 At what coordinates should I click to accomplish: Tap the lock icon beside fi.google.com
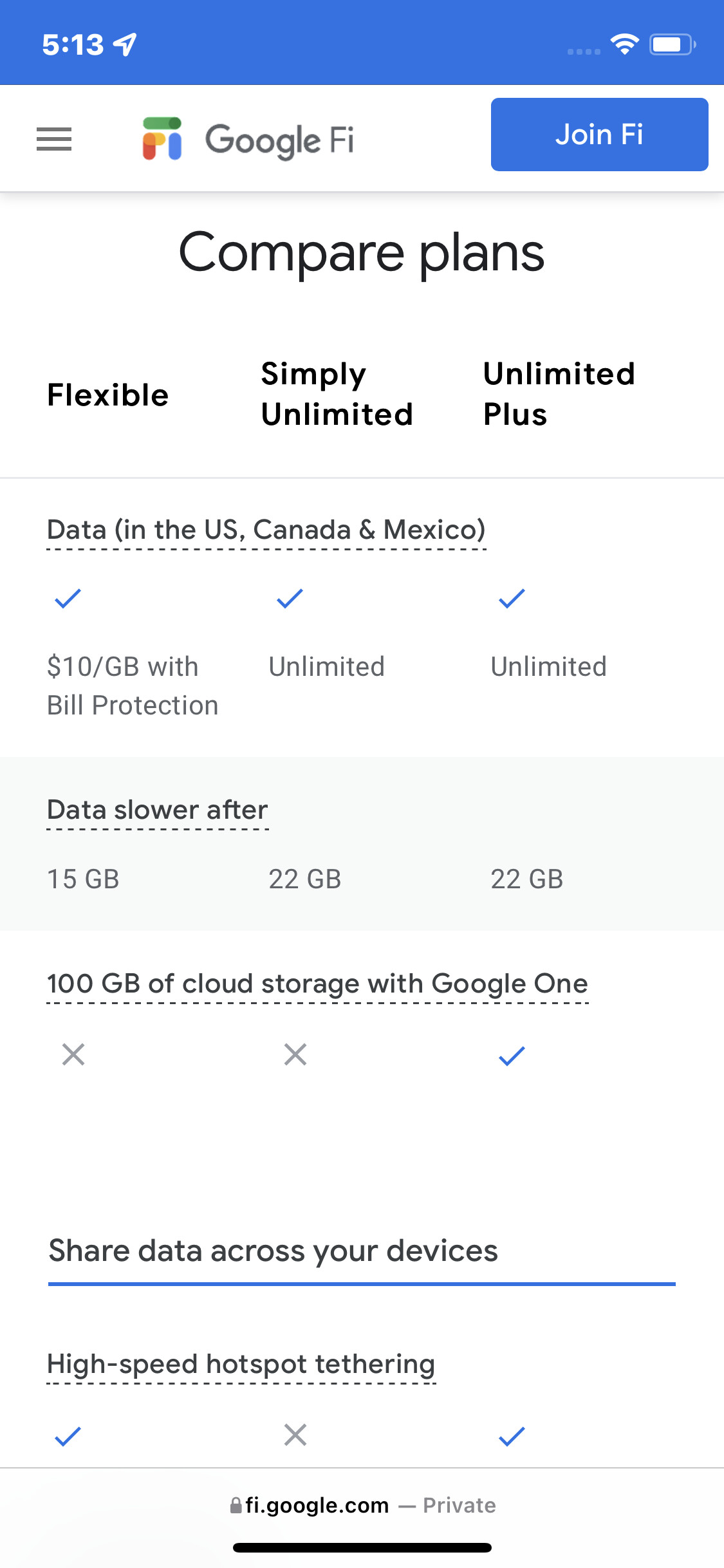pos(236,1505)
